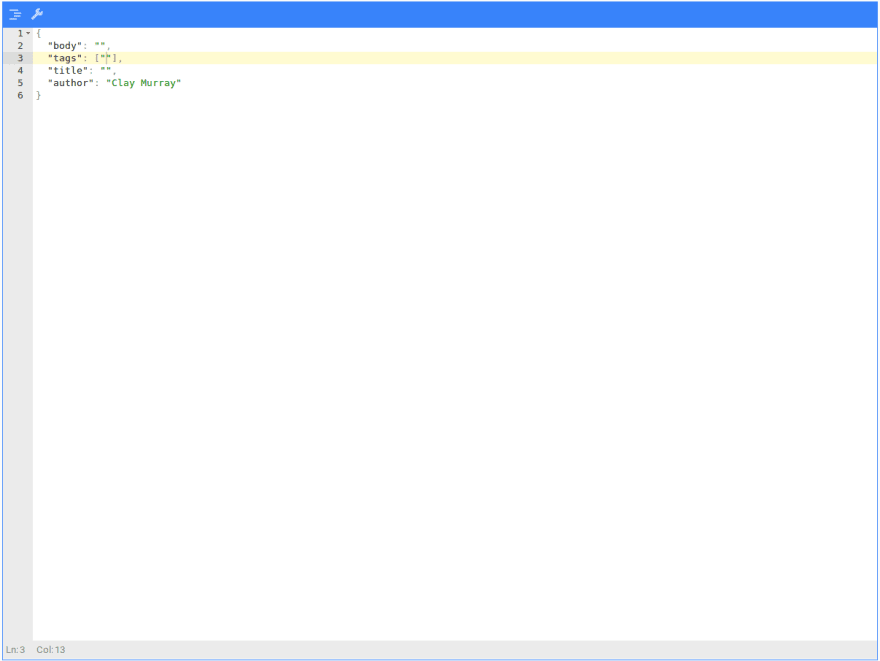Place cursor on the "tags" key
The image size is (880, 661).
(x=65, y=58)
